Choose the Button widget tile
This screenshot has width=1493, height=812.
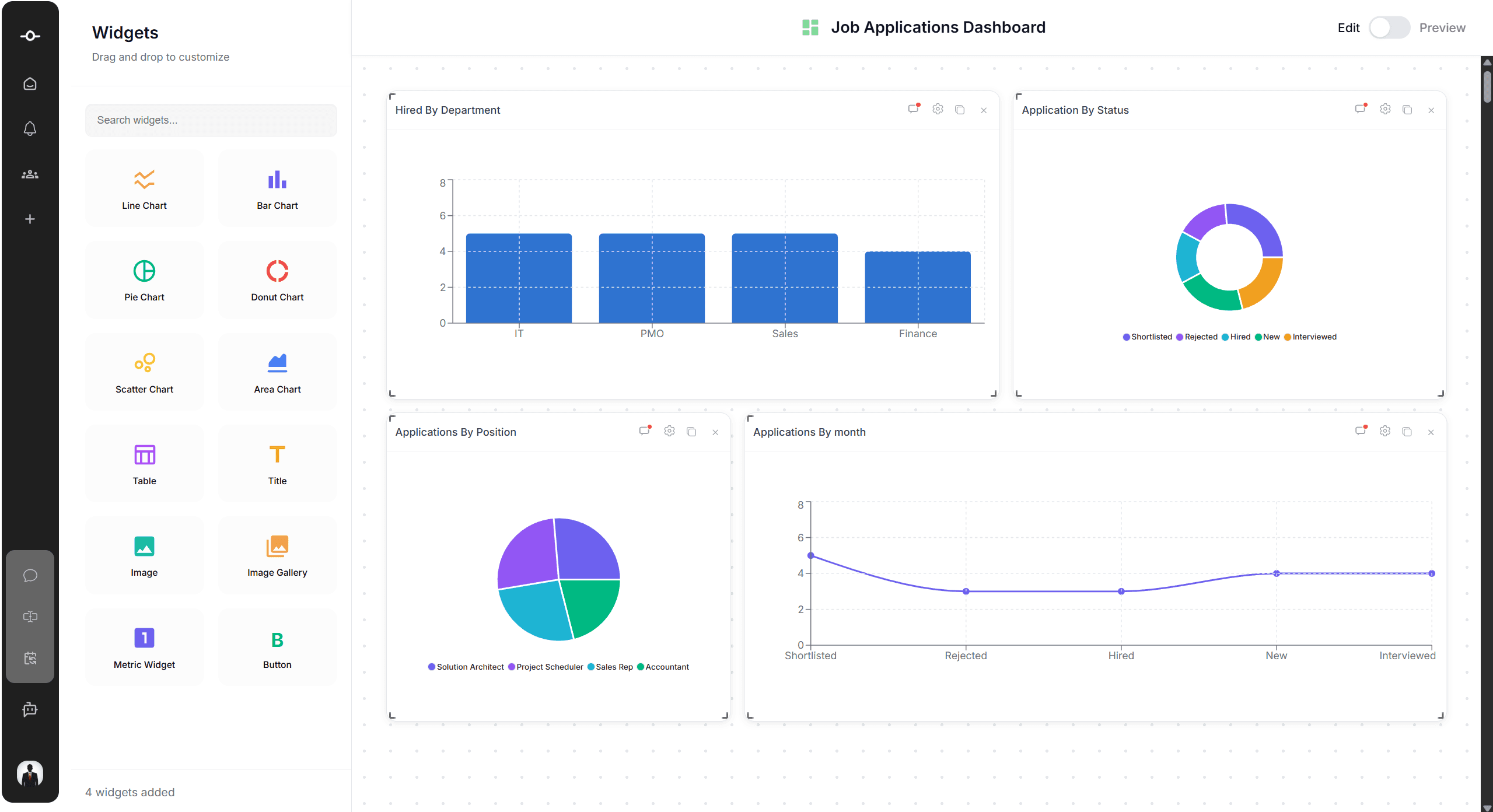click(x=277, y=647)
